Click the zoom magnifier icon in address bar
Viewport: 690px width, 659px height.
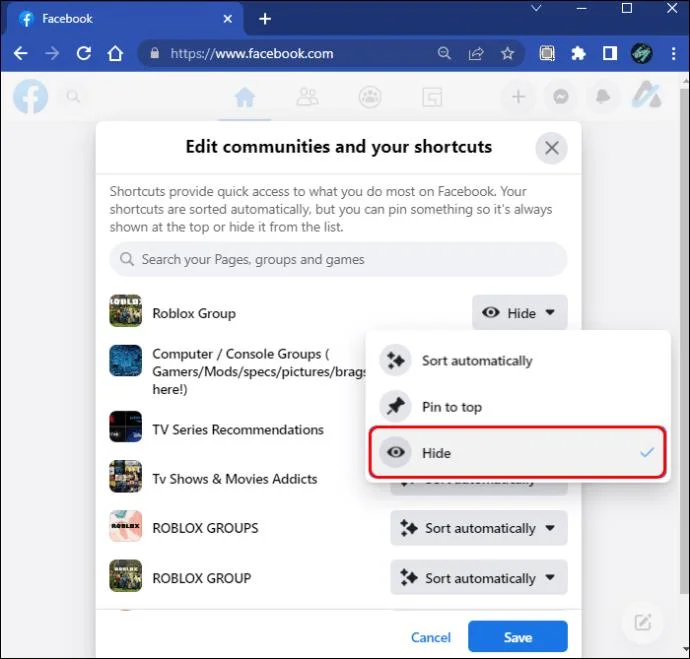click(x=444, y=54)
